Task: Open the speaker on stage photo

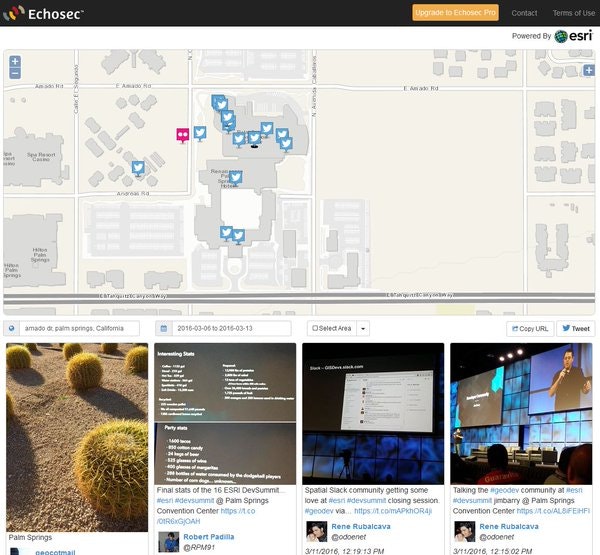Action: pos(521,414)
